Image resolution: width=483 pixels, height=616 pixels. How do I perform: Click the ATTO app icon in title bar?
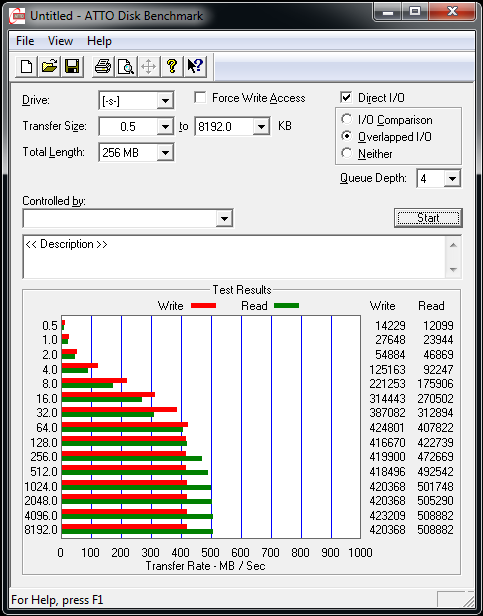(18, 16)
